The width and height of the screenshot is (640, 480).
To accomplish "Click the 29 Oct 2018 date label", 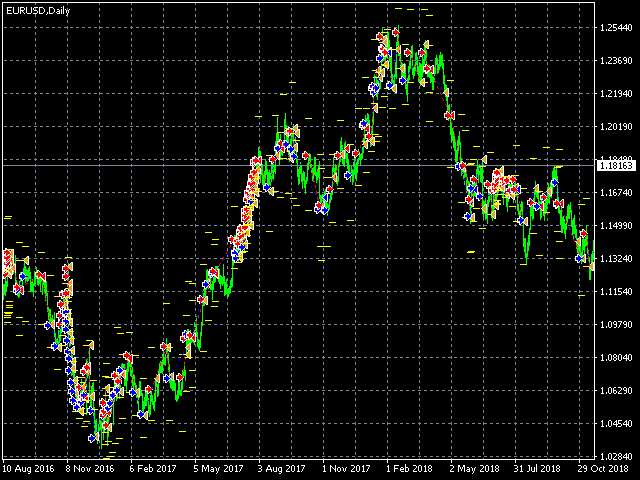I will [x=603, y=469].
